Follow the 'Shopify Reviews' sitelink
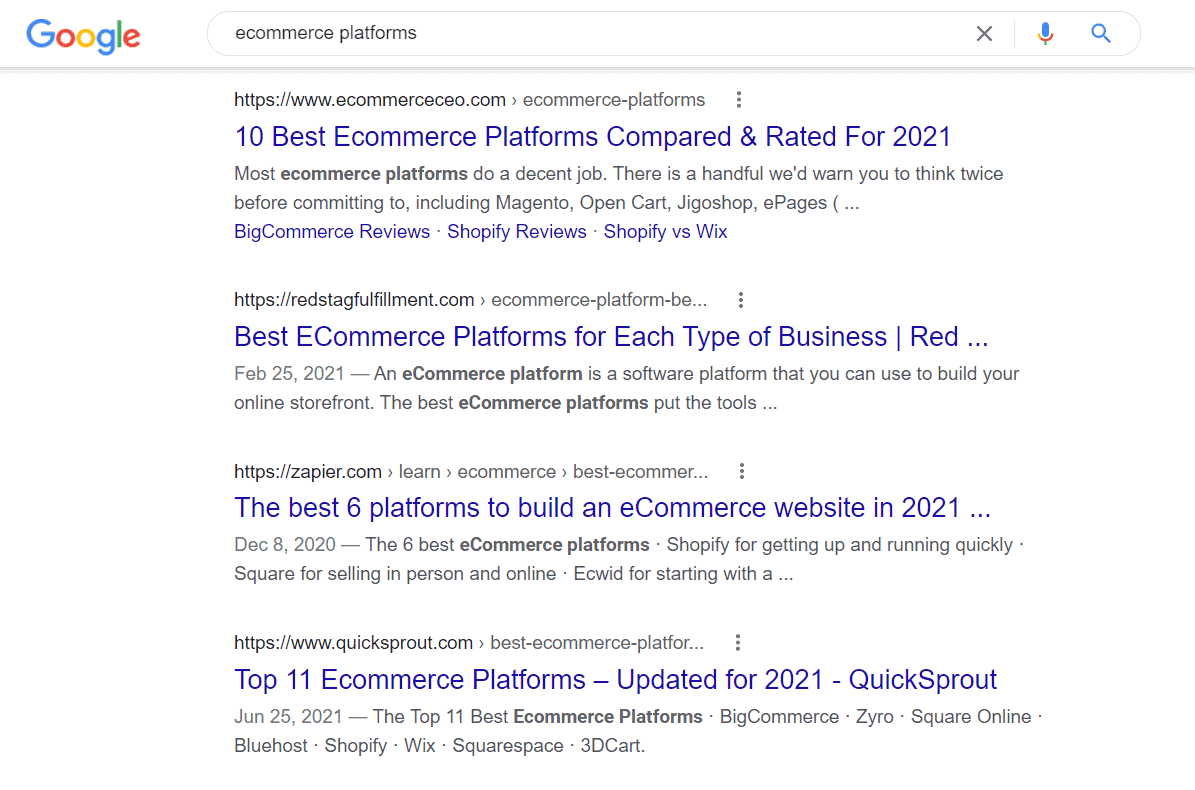 [517, 232]
